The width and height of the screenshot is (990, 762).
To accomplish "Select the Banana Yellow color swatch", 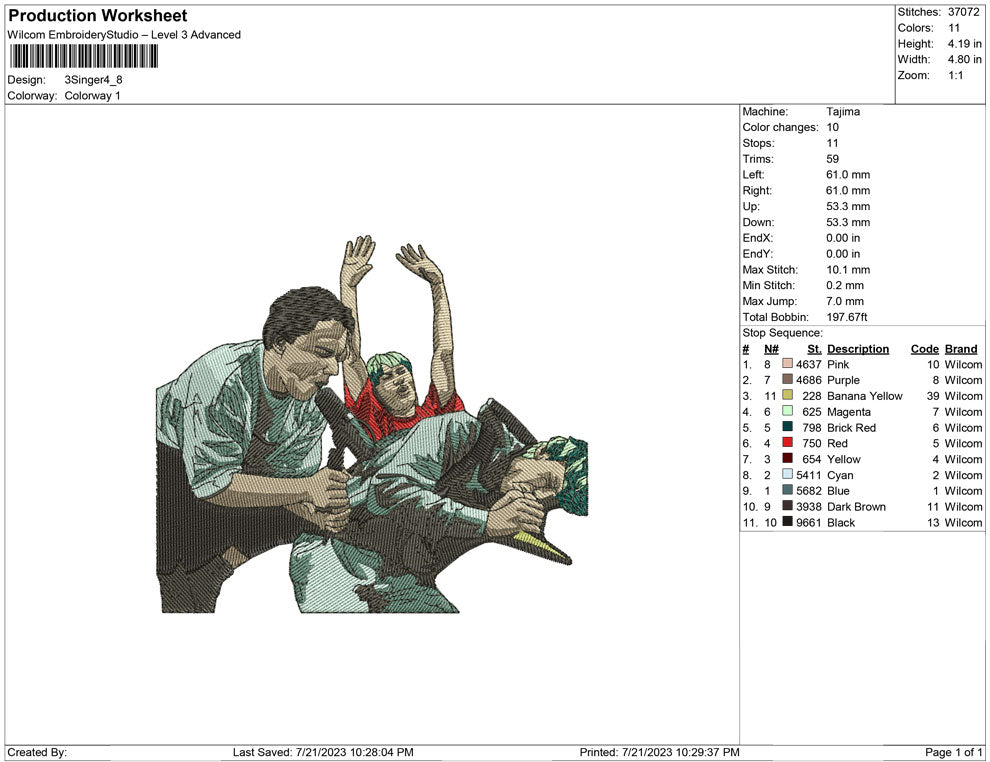I will click(787, 395).
